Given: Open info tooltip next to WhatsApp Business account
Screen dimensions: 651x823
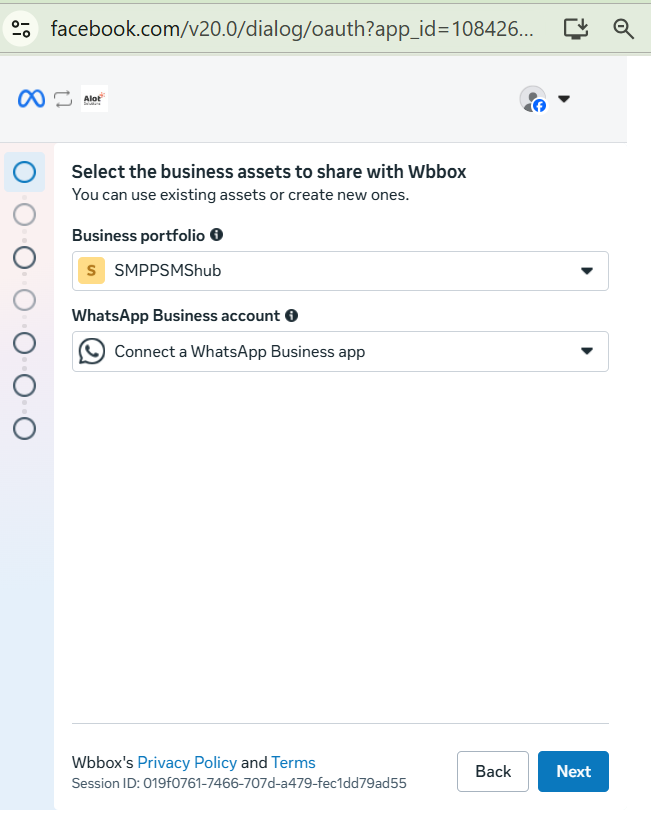Looking at the screenshot, I should pyautogui.click(x=291, y=315).
